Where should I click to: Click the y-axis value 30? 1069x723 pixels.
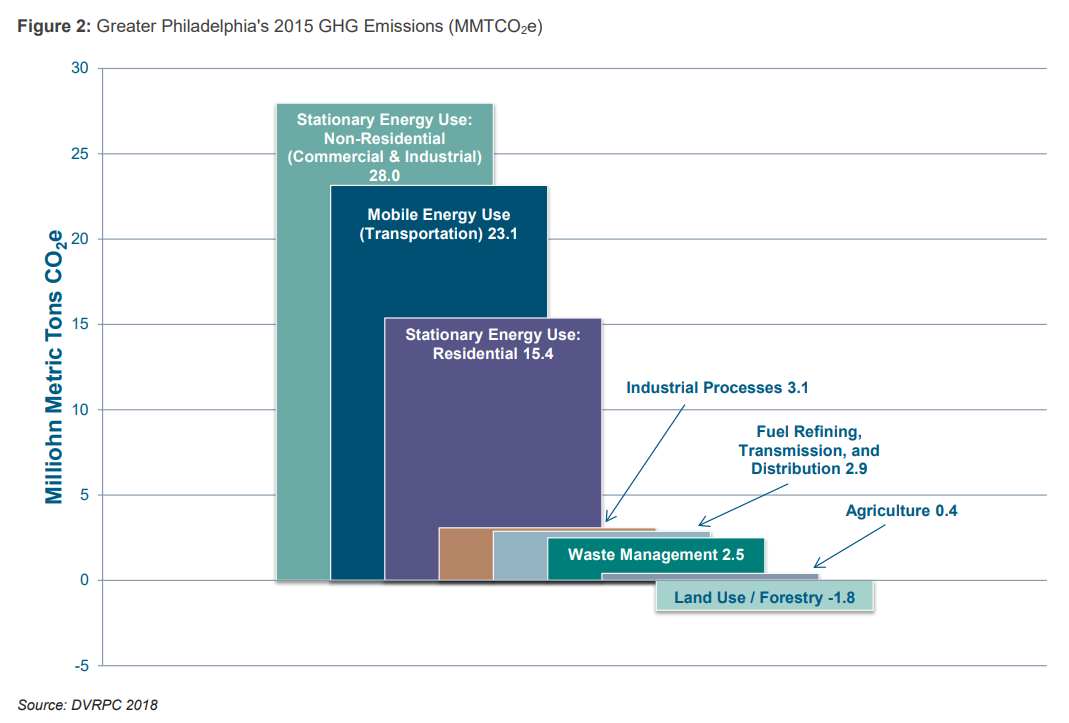pyautogui.click(x=80, y=68)
